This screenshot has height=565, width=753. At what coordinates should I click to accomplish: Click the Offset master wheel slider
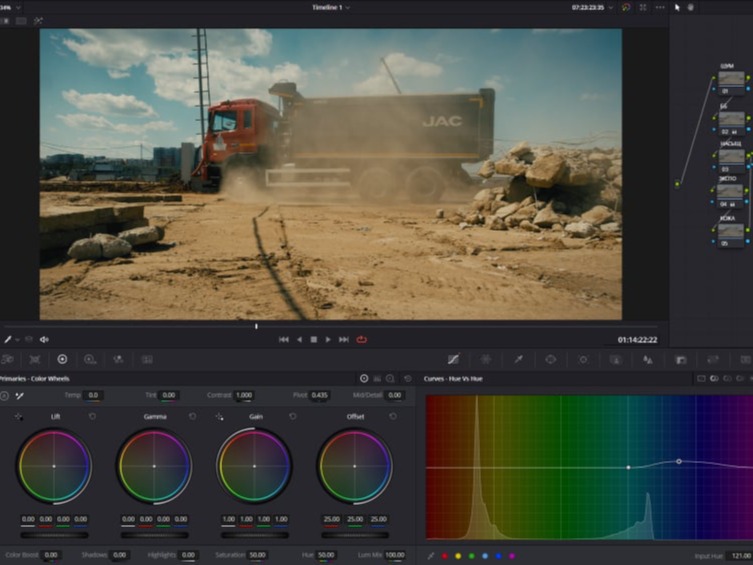355,535
